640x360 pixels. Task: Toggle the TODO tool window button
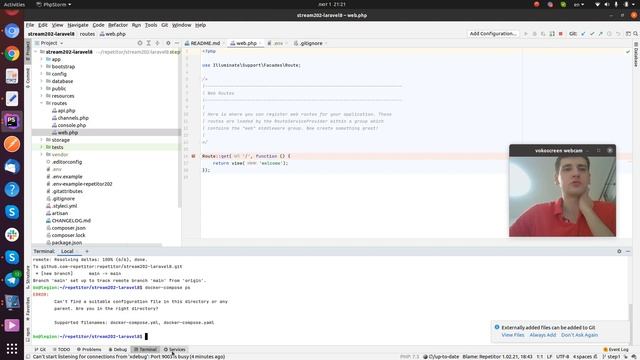point(62,349)
